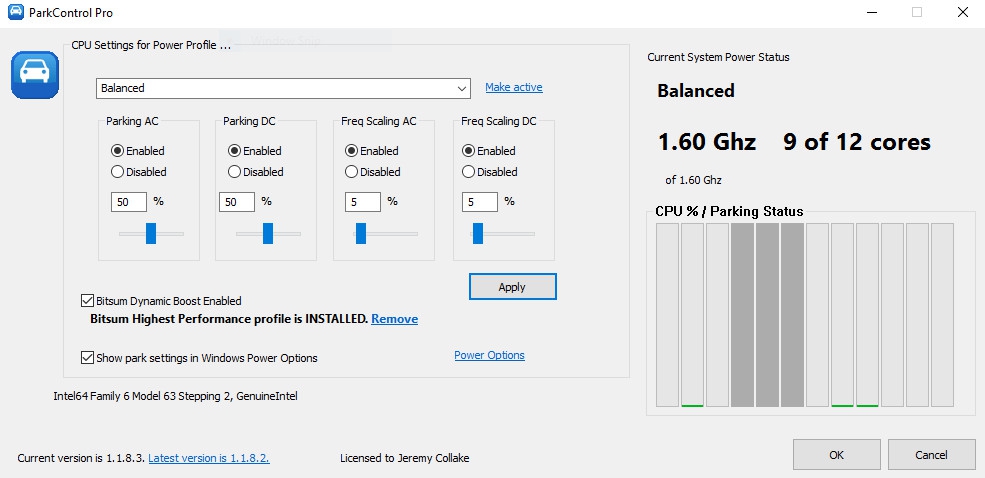Click the last CPU core bar
This screenshot has height=478, width=985.
point(942,315)
